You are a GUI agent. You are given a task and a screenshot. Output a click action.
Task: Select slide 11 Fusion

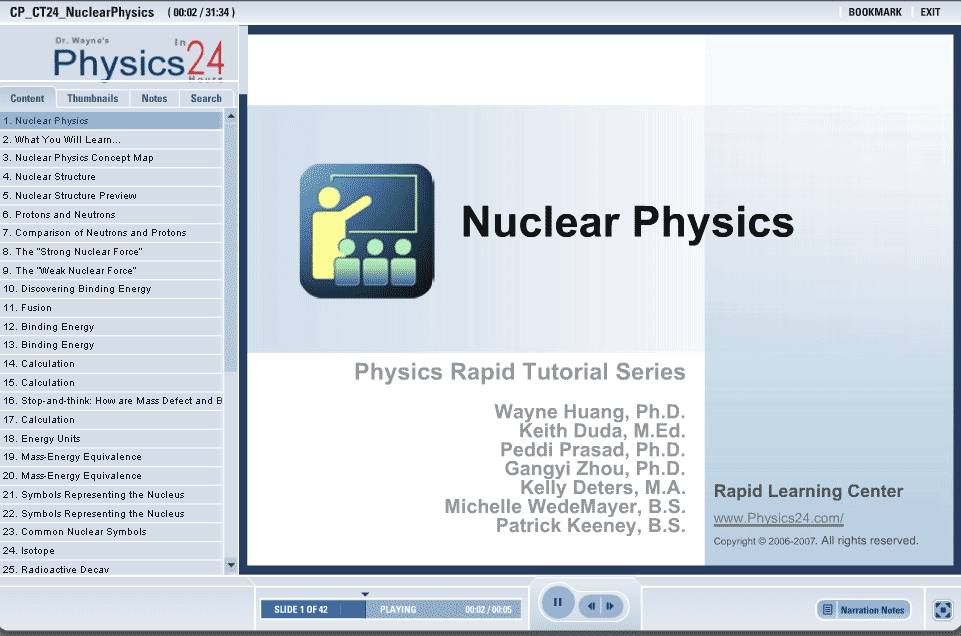click(x=36, y=308)
